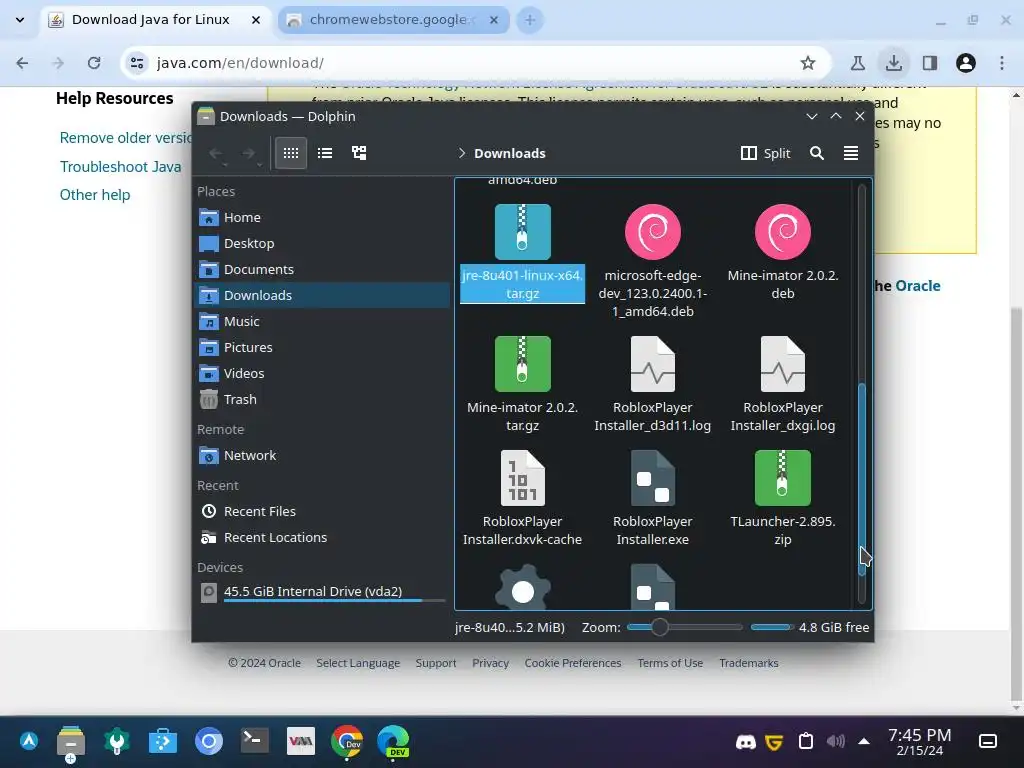Image resolution: width=1024 pixels, height=768 pixels.
Task: Open Pictures in Places panel
Action: [x=322, y=347]
